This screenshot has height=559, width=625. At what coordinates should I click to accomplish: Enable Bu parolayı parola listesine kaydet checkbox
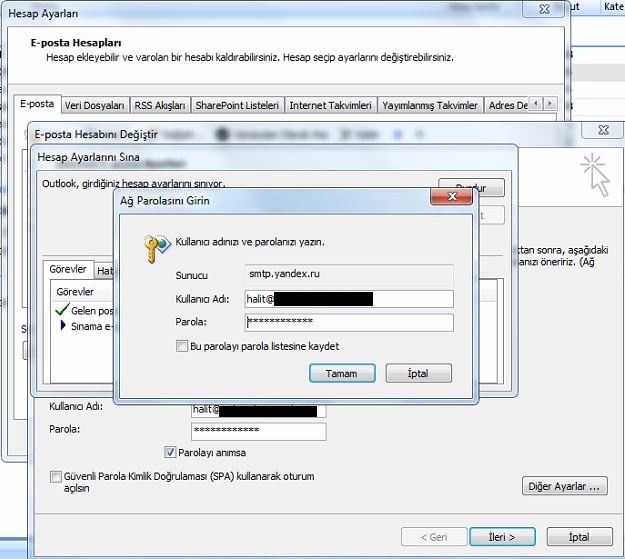tap(168, 346)
